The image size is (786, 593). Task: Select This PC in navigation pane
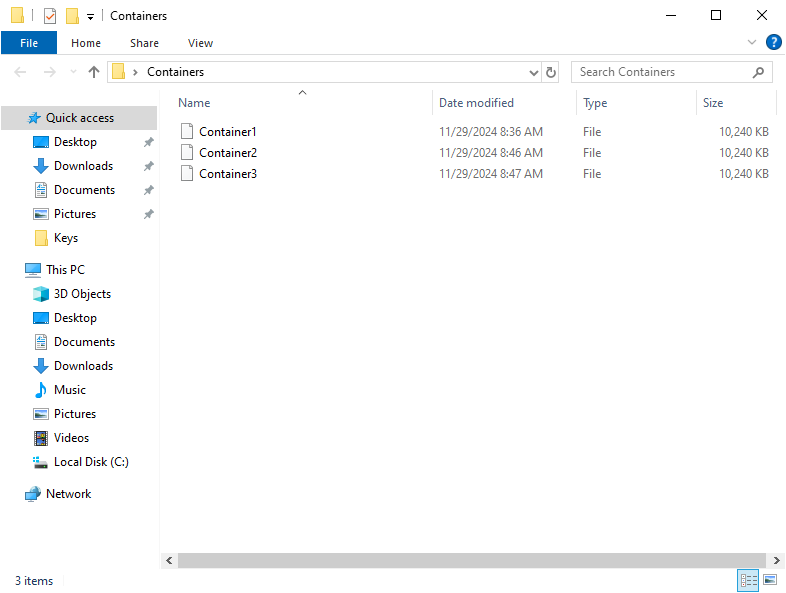tap(65, 270)
